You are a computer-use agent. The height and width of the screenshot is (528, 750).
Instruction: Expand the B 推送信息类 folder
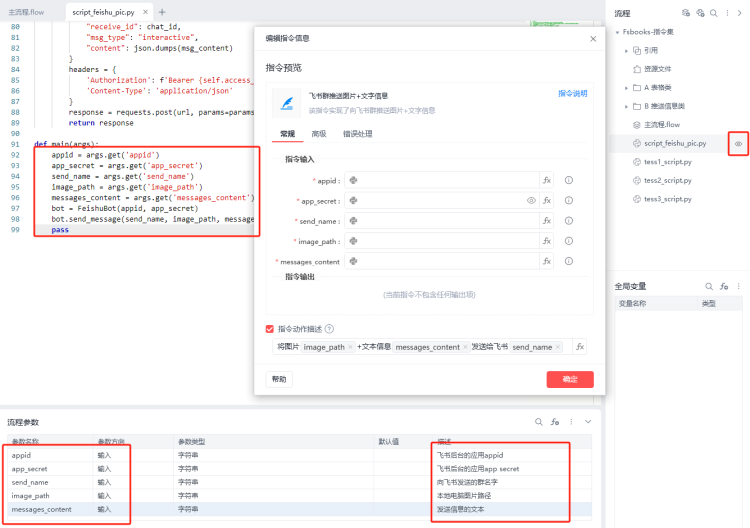(x=626, y=106)
